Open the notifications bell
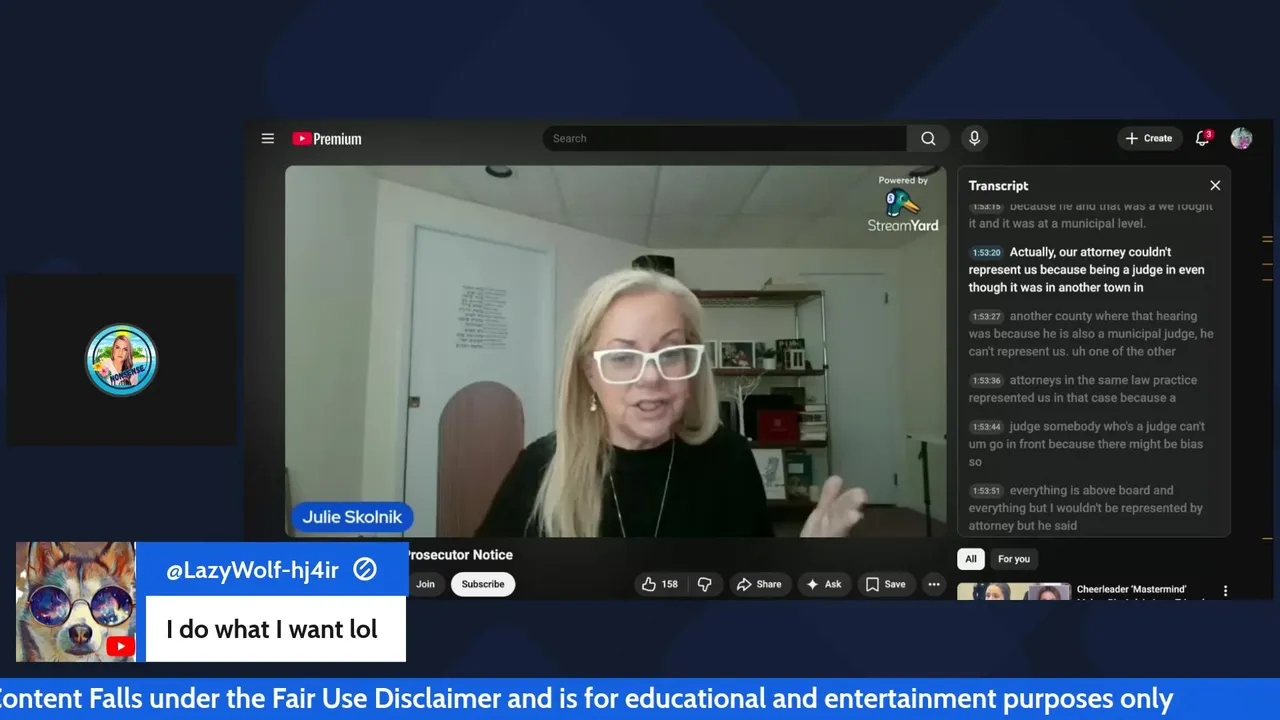This screenshot has width=1280, height=720. [1203, 139]
